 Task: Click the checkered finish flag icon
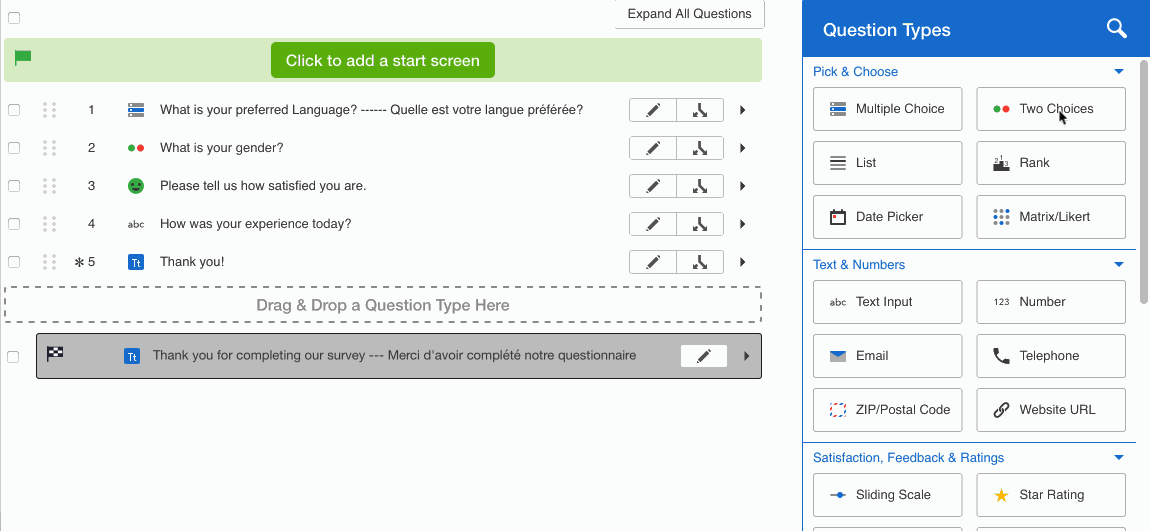tap(55, 354)
